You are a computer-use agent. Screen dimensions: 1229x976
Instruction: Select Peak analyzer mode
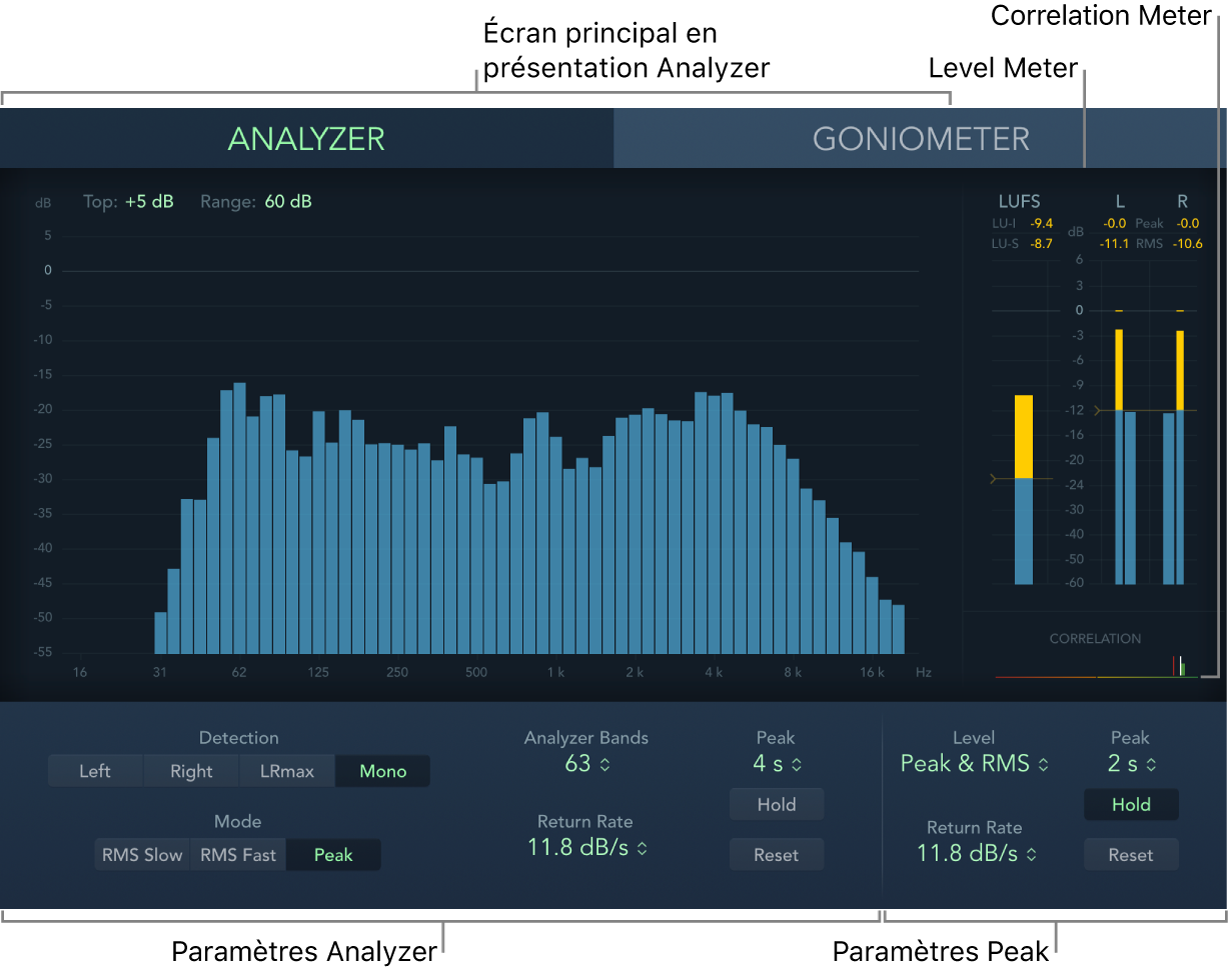point(333,854)
